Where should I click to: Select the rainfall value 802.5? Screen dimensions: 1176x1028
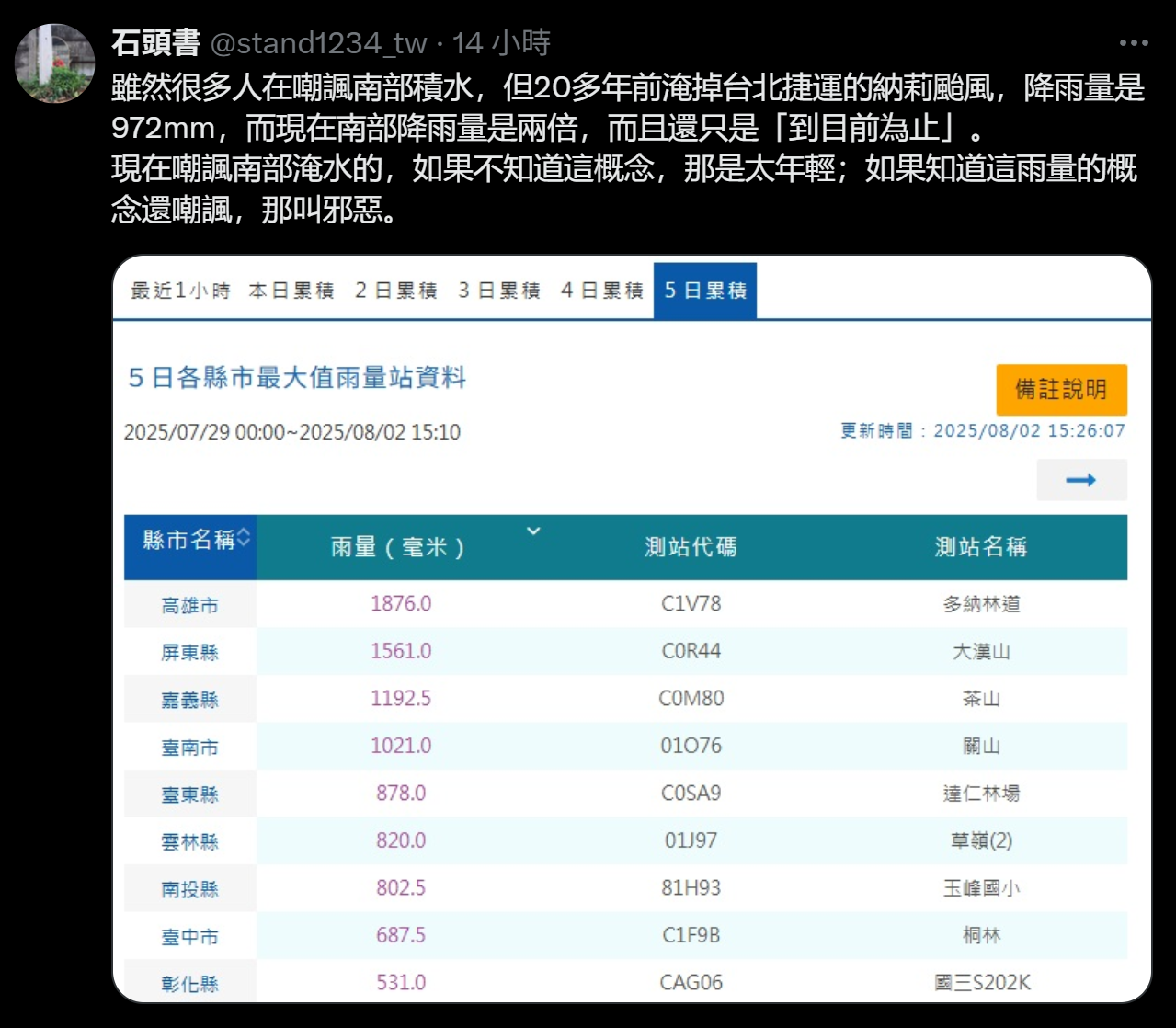click(401, 887)
